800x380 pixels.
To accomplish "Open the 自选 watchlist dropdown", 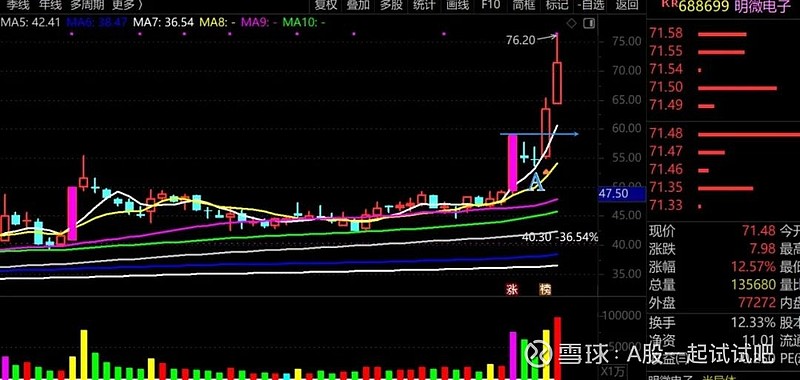I will coord(592,5).
